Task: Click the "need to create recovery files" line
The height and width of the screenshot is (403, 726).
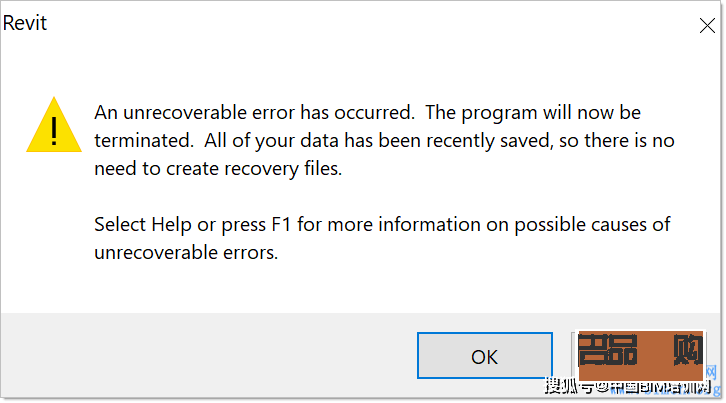Action: pos(218,169)
